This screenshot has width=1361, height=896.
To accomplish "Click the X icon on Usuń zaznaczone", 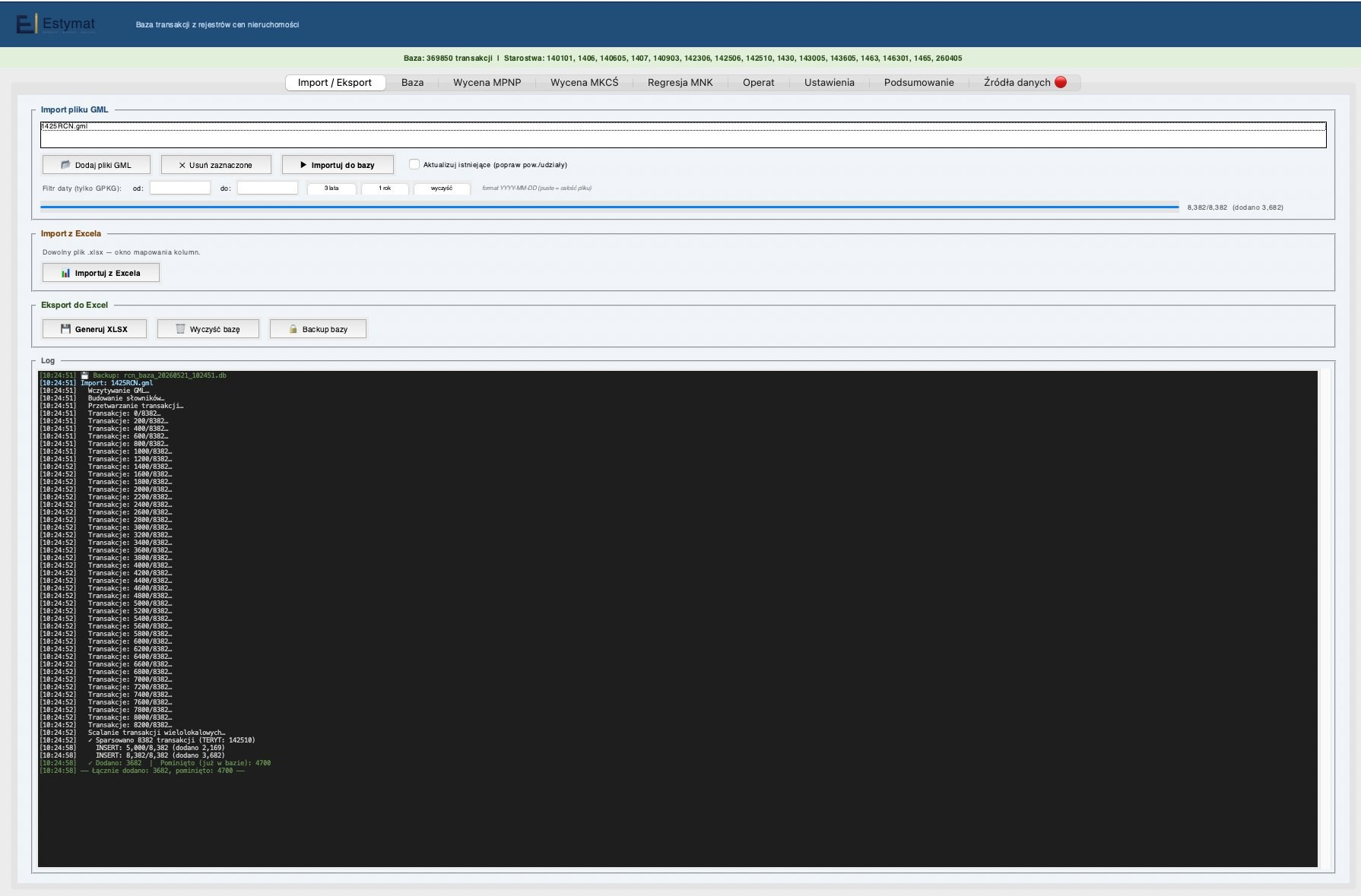I will [x=182, y=165].
